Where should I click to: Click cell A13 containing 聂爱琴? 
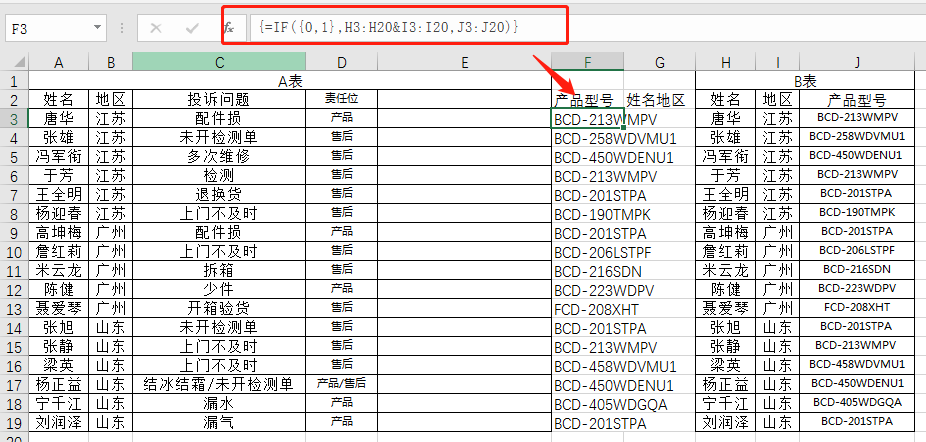(x=58, y=308)
